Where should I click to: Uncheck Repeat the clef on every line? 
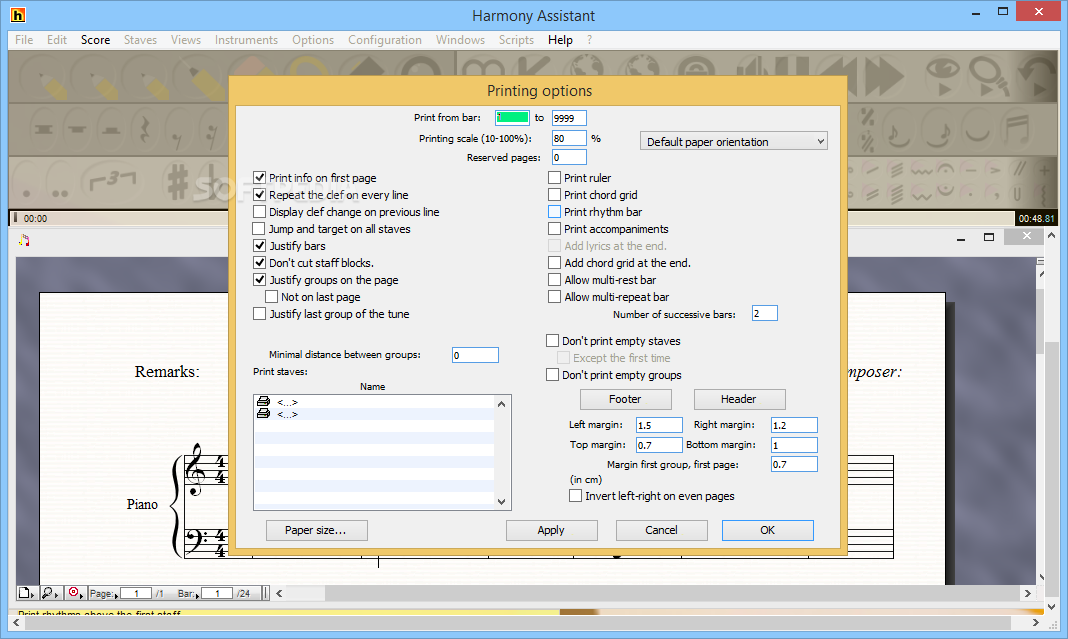click(x=260, y=195)
